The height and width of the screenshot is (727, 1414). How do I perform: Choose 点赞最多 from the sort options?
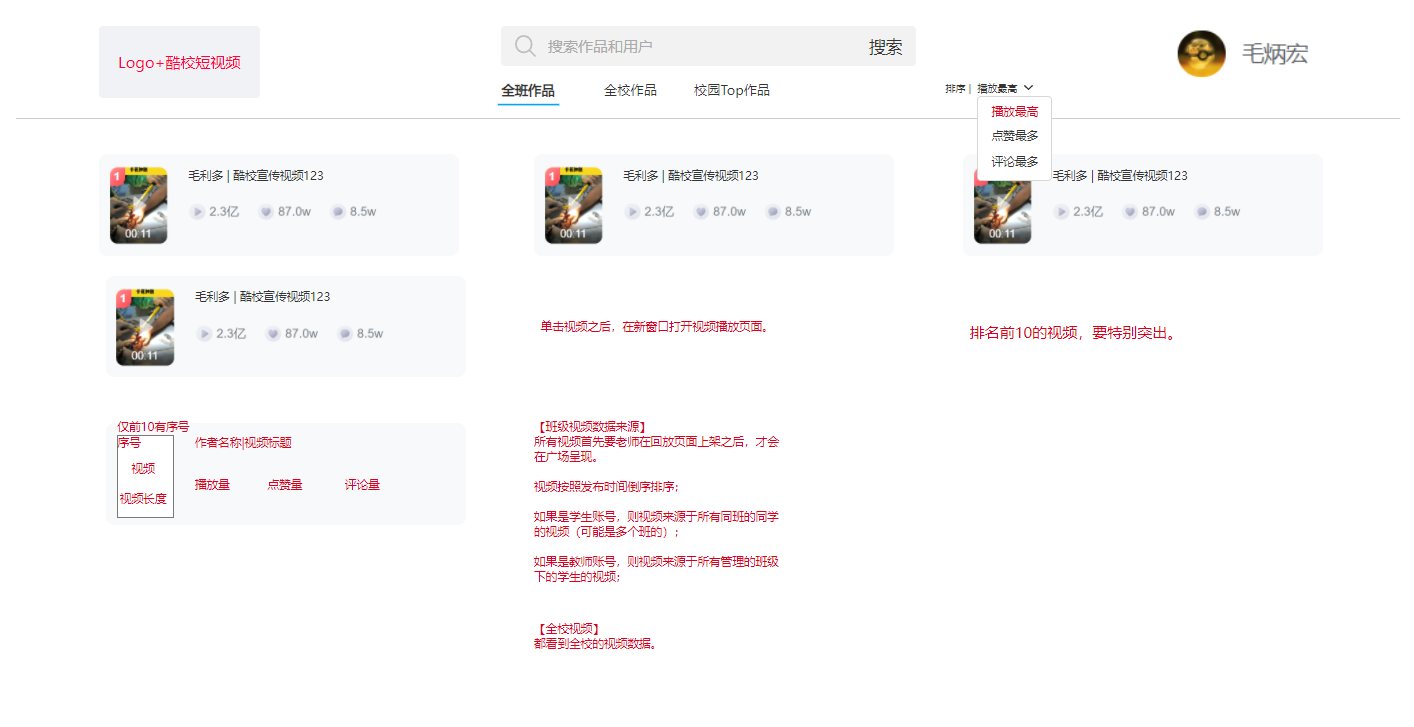pos(1014,136)
